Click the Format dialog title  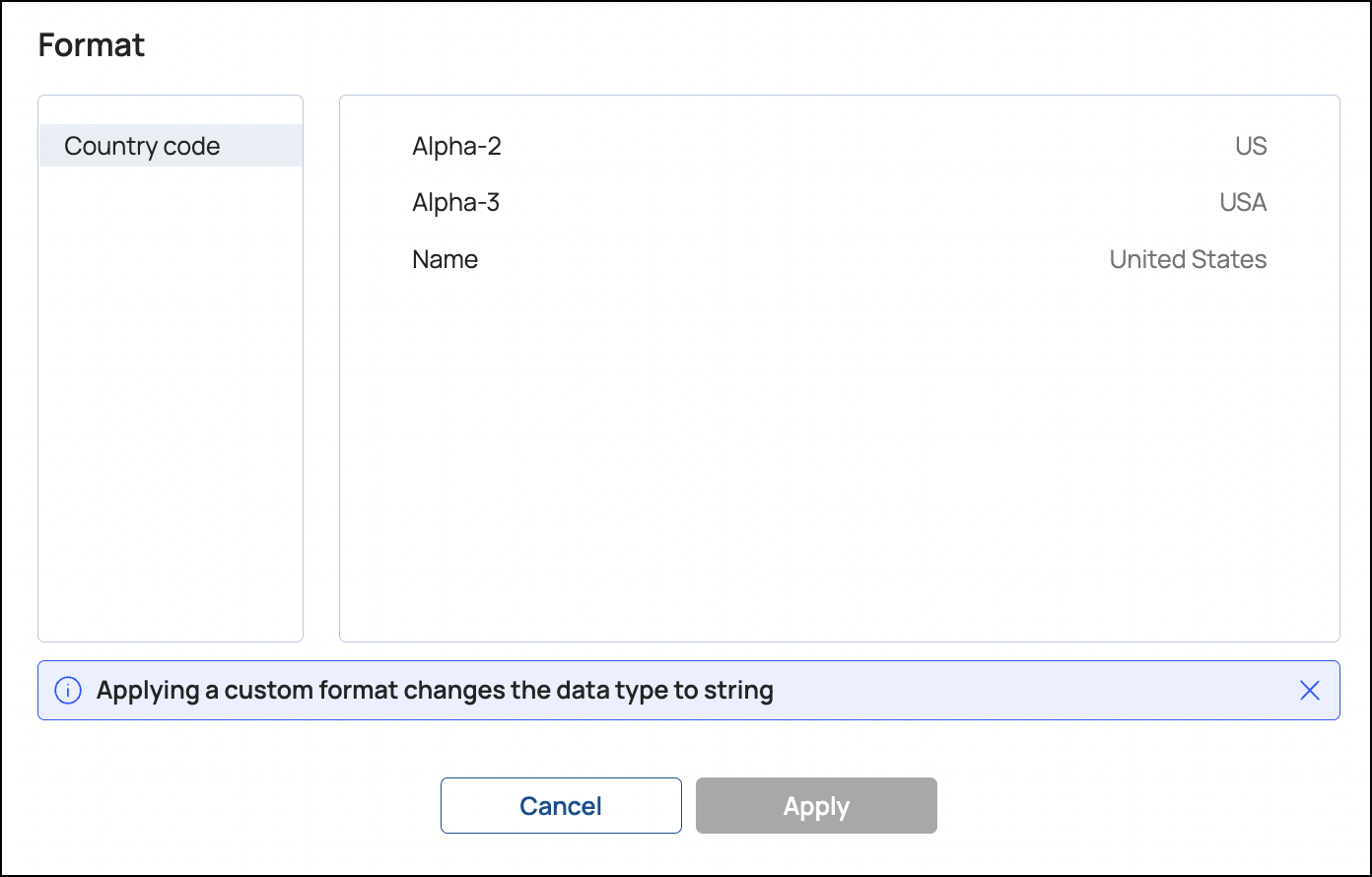coord(92,44)
